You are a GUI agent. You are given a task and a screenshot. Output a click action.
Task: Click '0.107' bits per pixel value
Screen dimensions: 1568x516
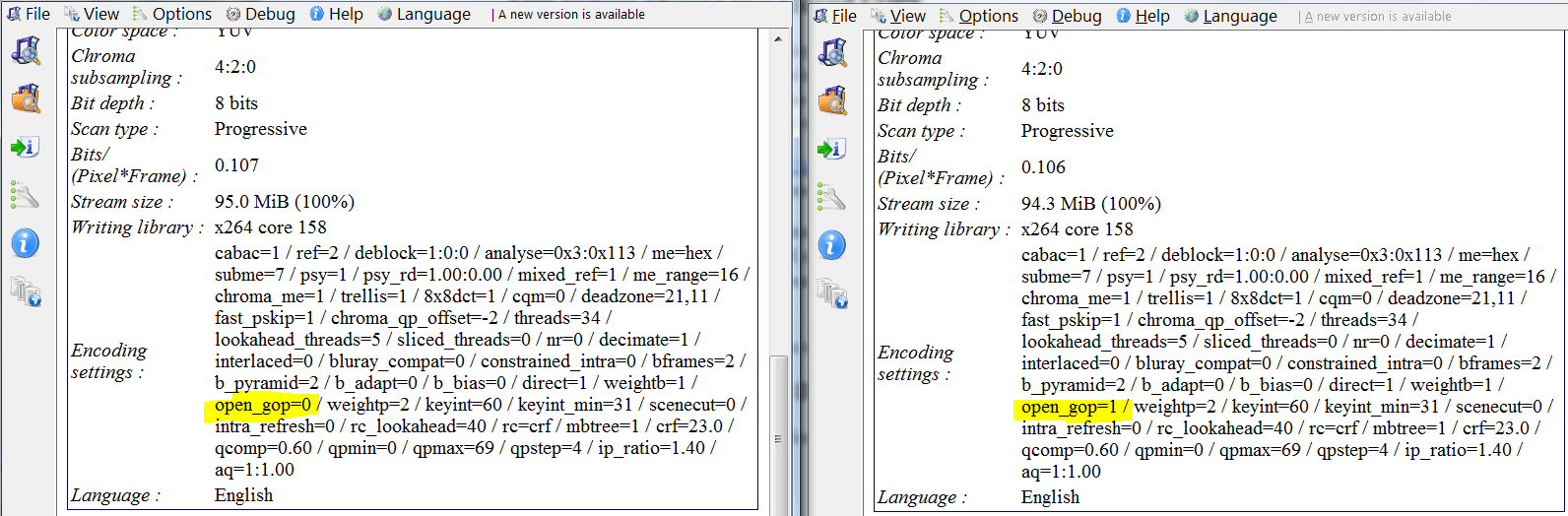[236, 165]
